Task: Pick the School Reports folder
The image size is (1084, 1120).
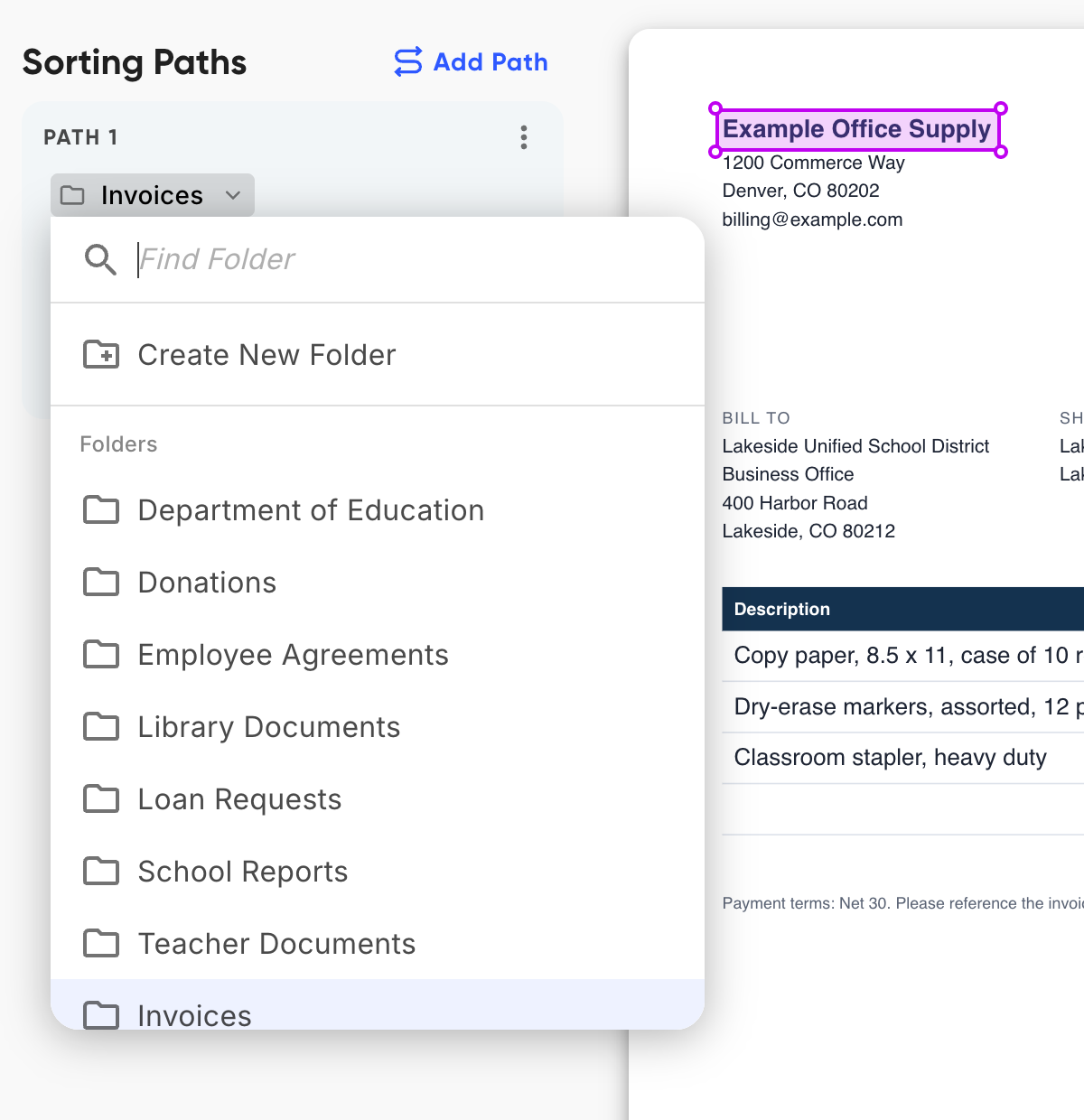Action: coord(378,872)
